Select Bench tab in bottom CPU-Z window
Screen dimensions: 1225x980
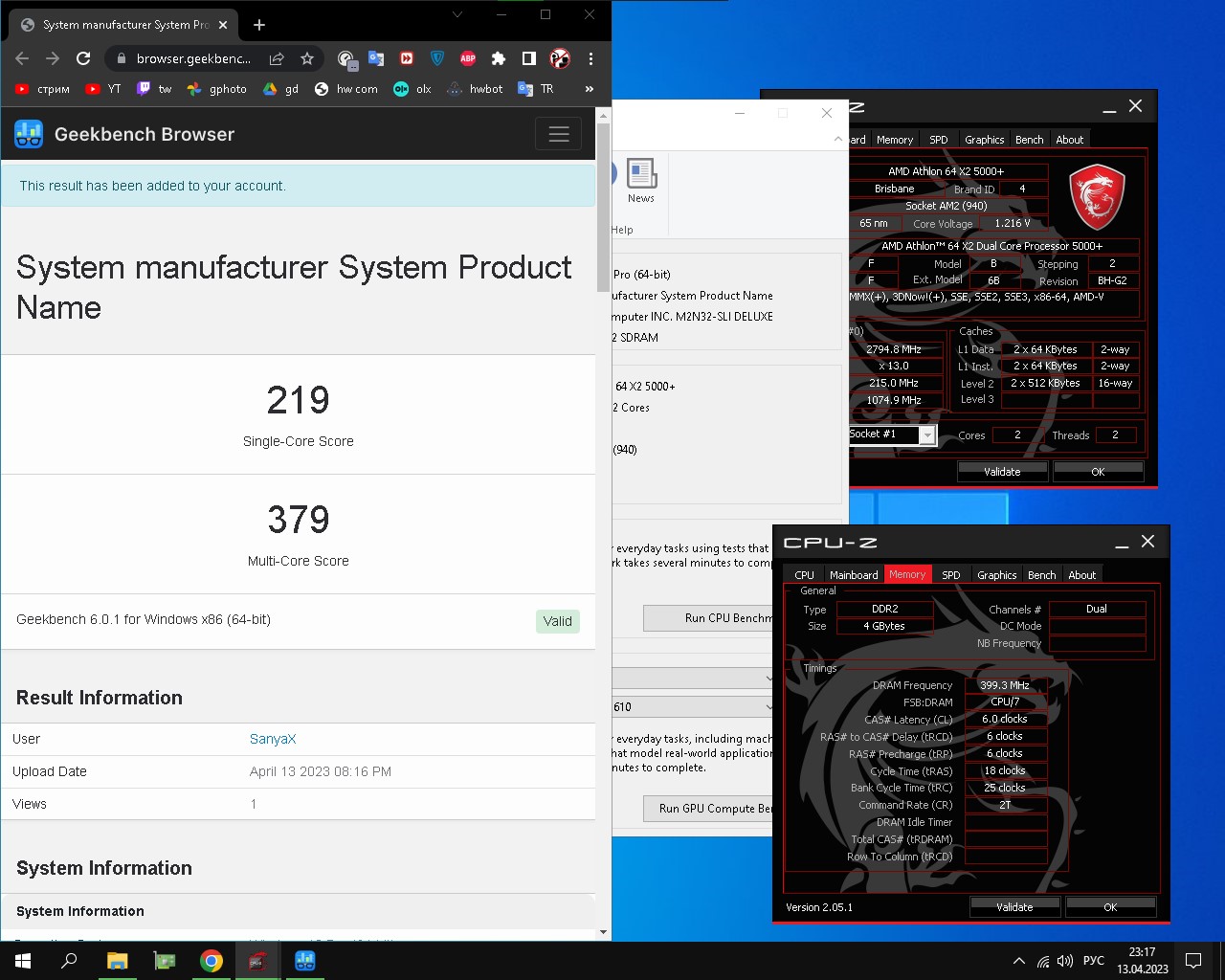tap(1042, 575)
